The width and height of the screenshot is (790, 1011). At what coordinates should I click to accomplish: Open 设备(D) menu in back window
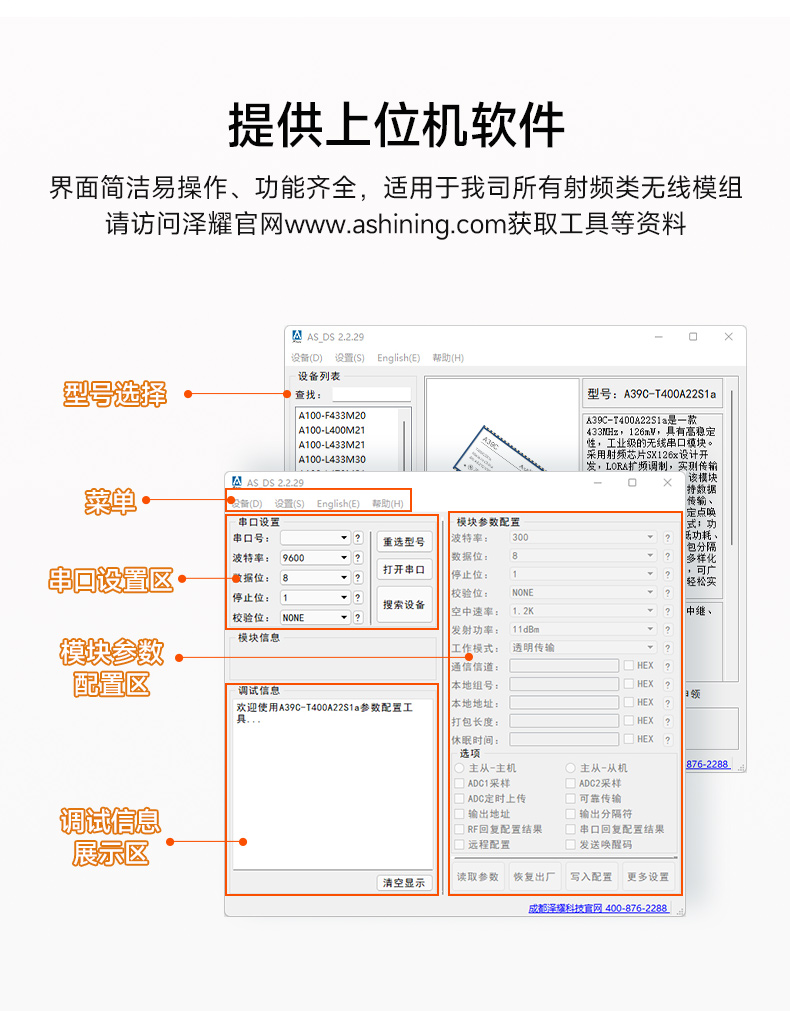pyautogui.click(x=306, y=358)
